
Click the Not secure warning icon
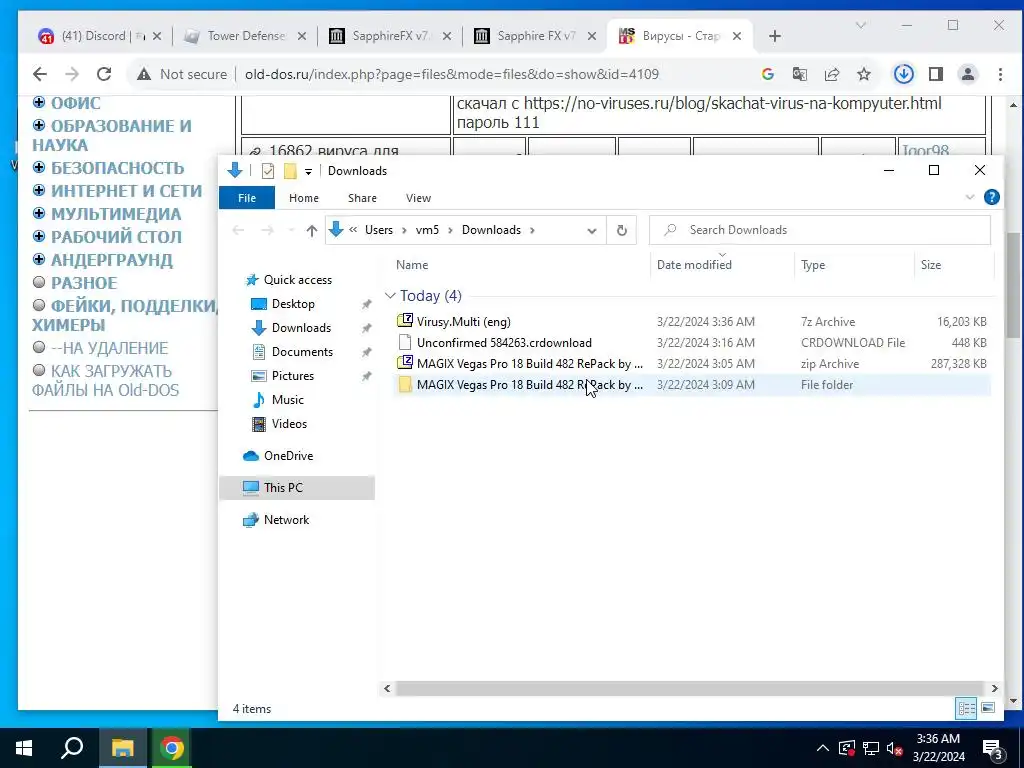click(x=144, y=74)
